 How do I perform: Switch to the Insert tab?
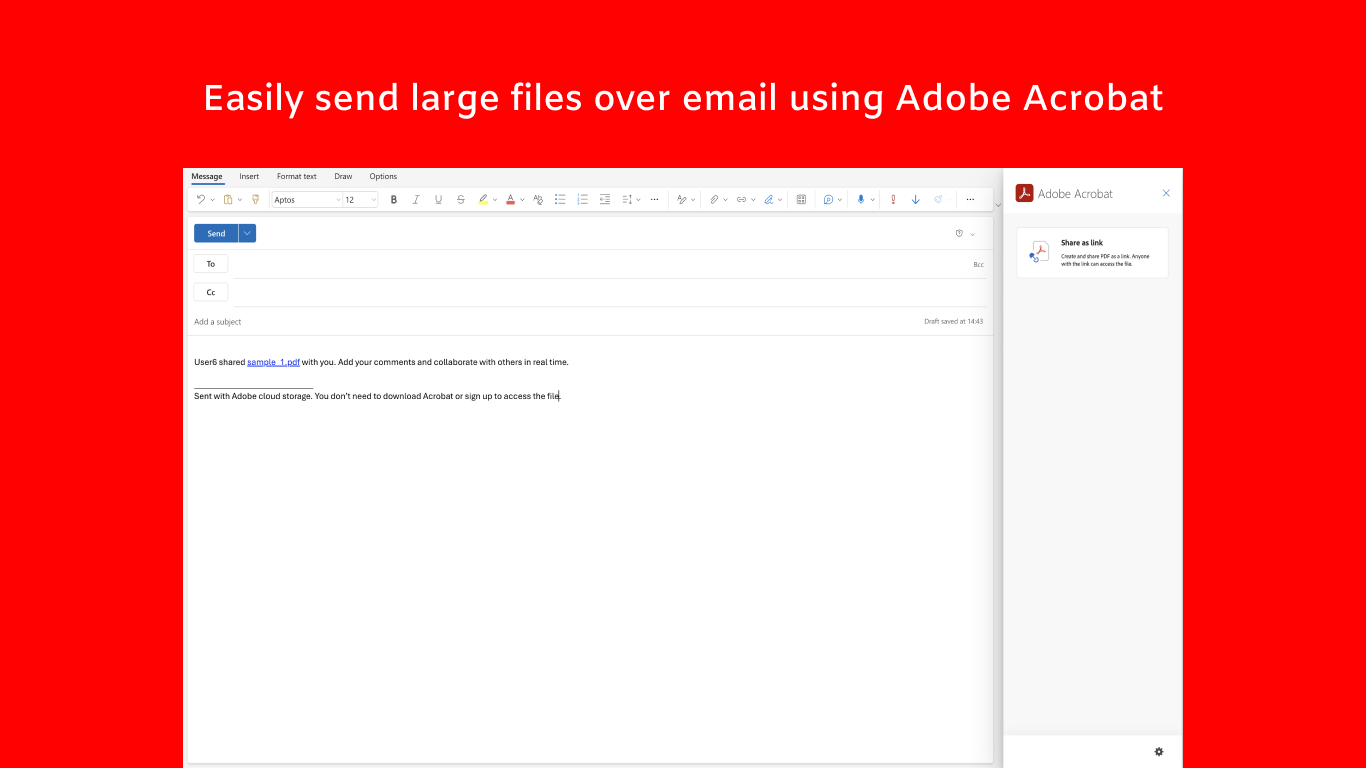[x=249, y=176]
